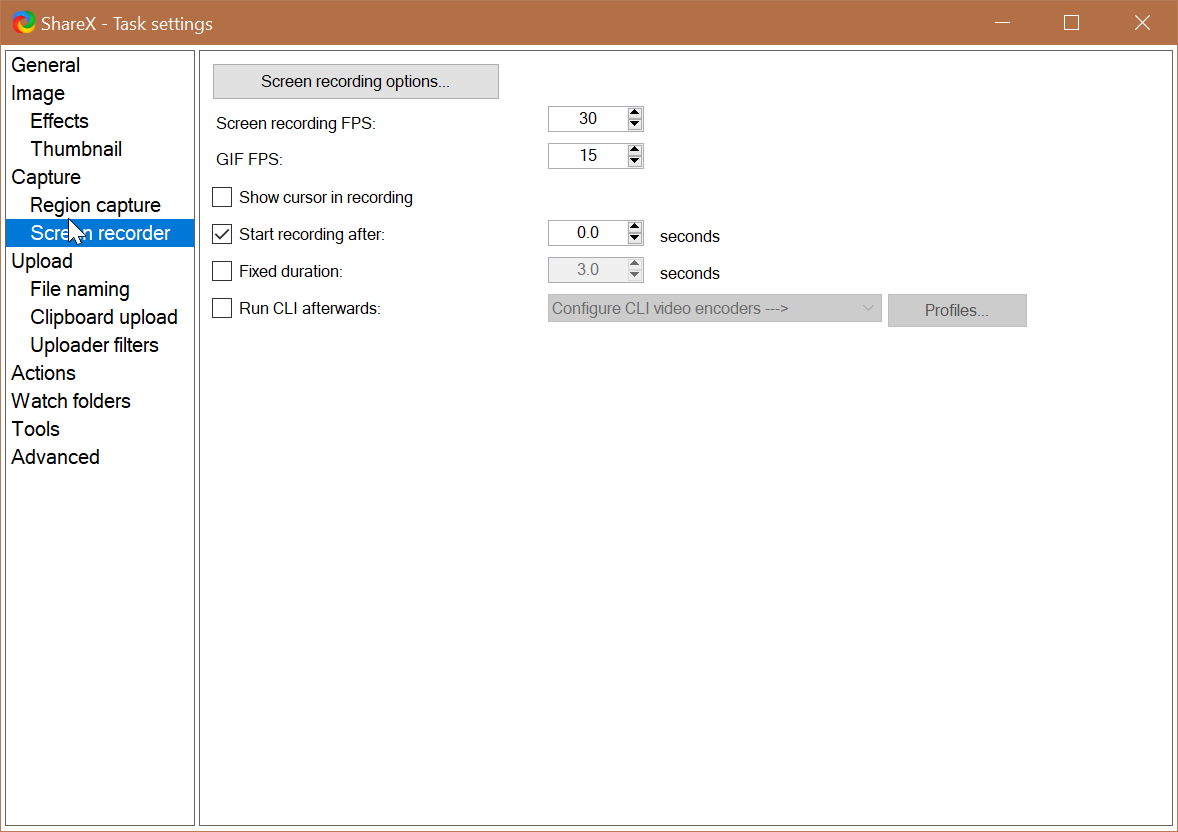Select Effects under Image
Image resolution: width=1178 pixels, height=832 pixels.
pyautogui.click(x=58, y=120)
